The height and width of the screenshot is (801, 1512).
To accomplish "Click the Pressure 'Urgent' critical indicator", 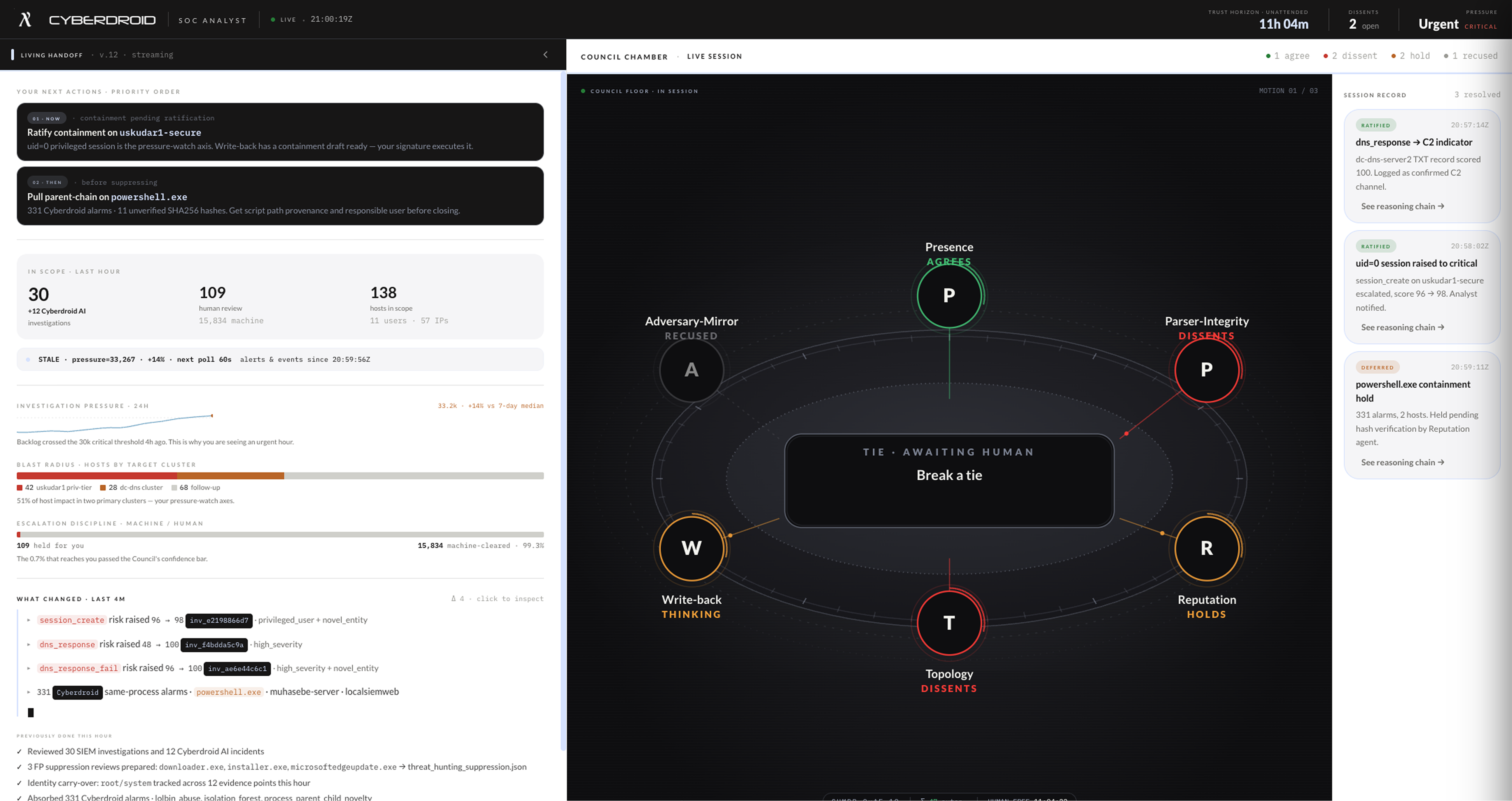I will point(1458,24).
